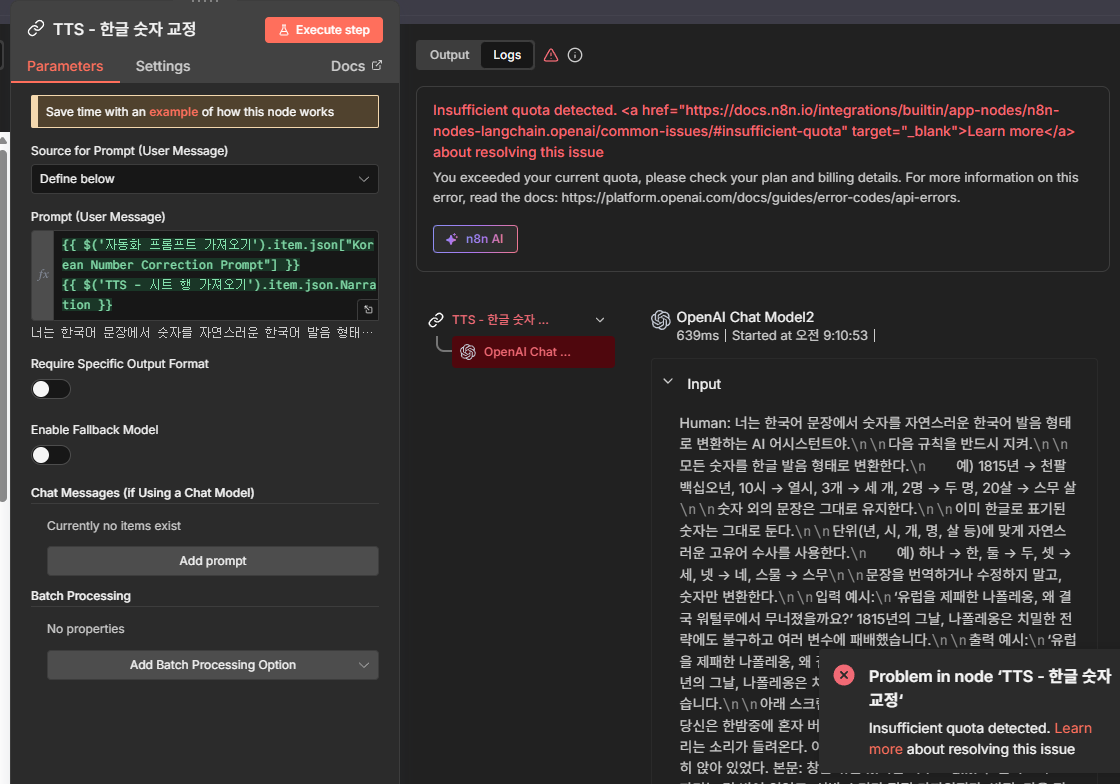Open the Settings tab
The width and height of the screenshot is (1120, 784).
point(163,66)
